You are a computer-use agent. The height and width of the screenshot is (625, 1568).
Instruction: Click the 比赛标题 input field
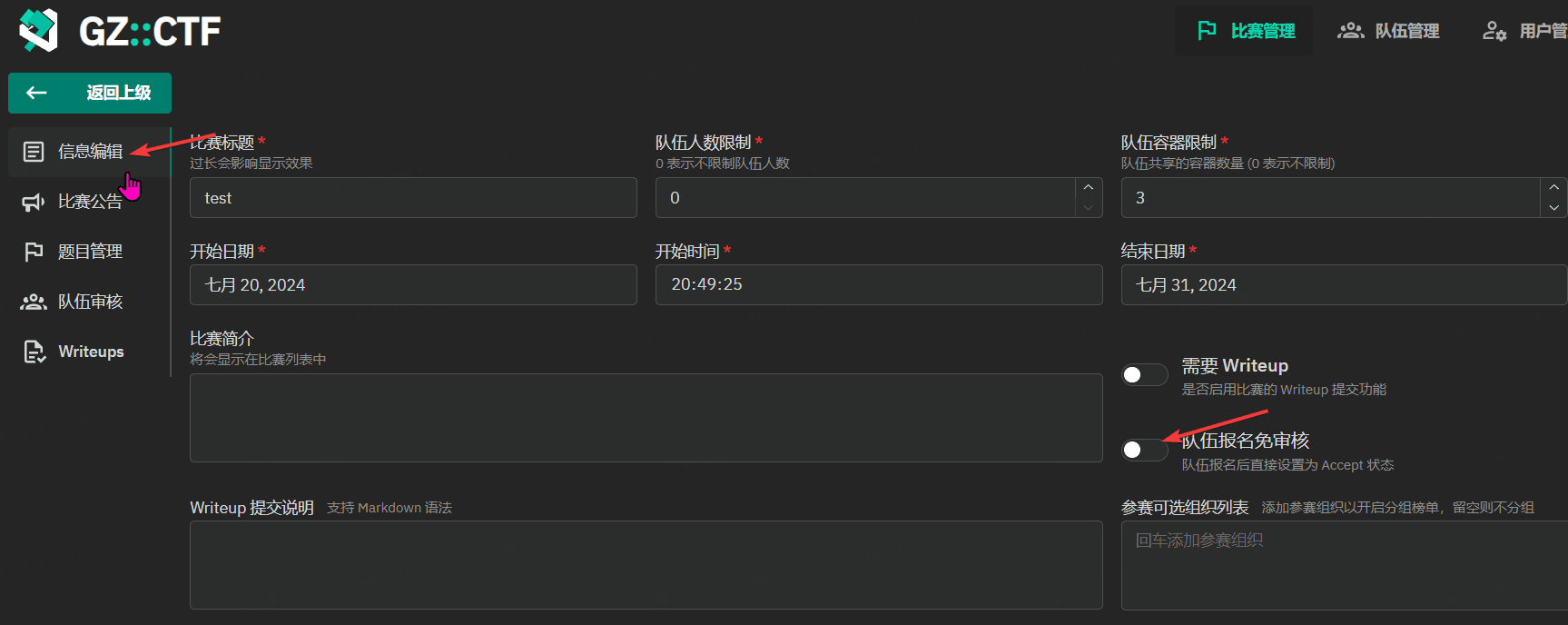coord(413,198)
